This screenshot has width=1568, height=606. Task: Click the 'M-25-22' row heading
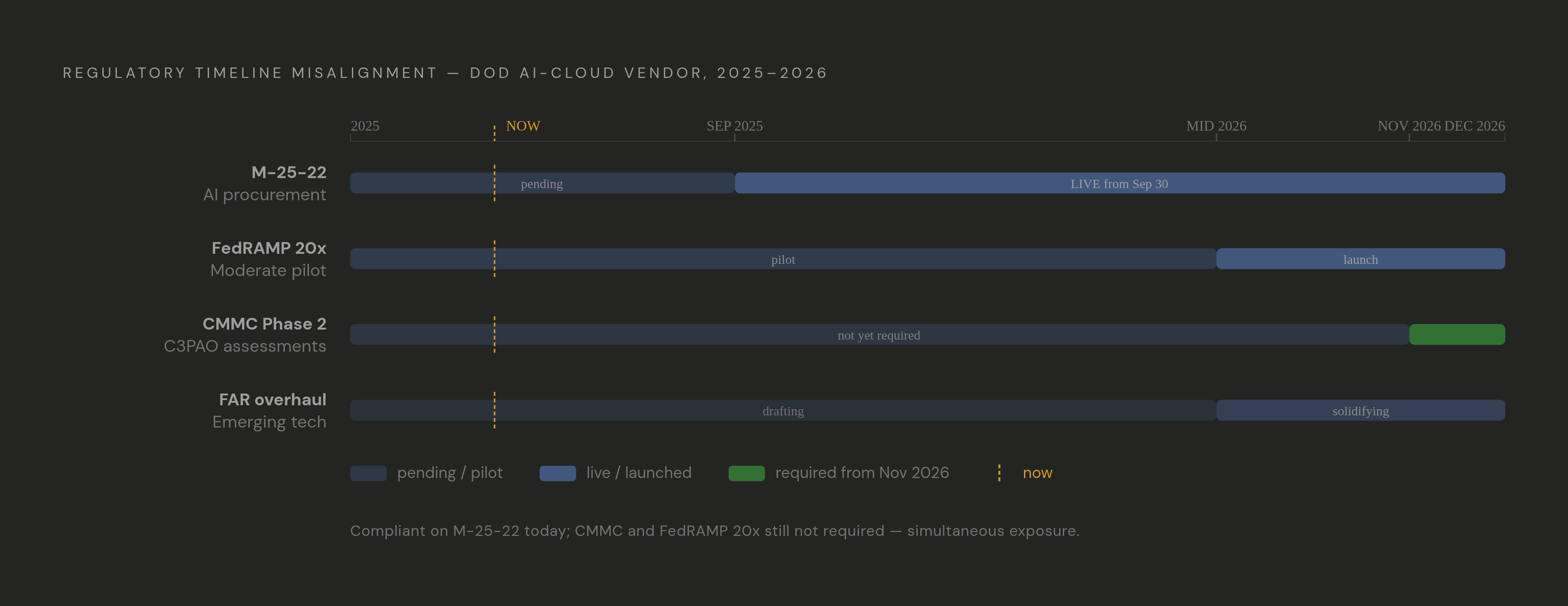click(x=288, y=172)
